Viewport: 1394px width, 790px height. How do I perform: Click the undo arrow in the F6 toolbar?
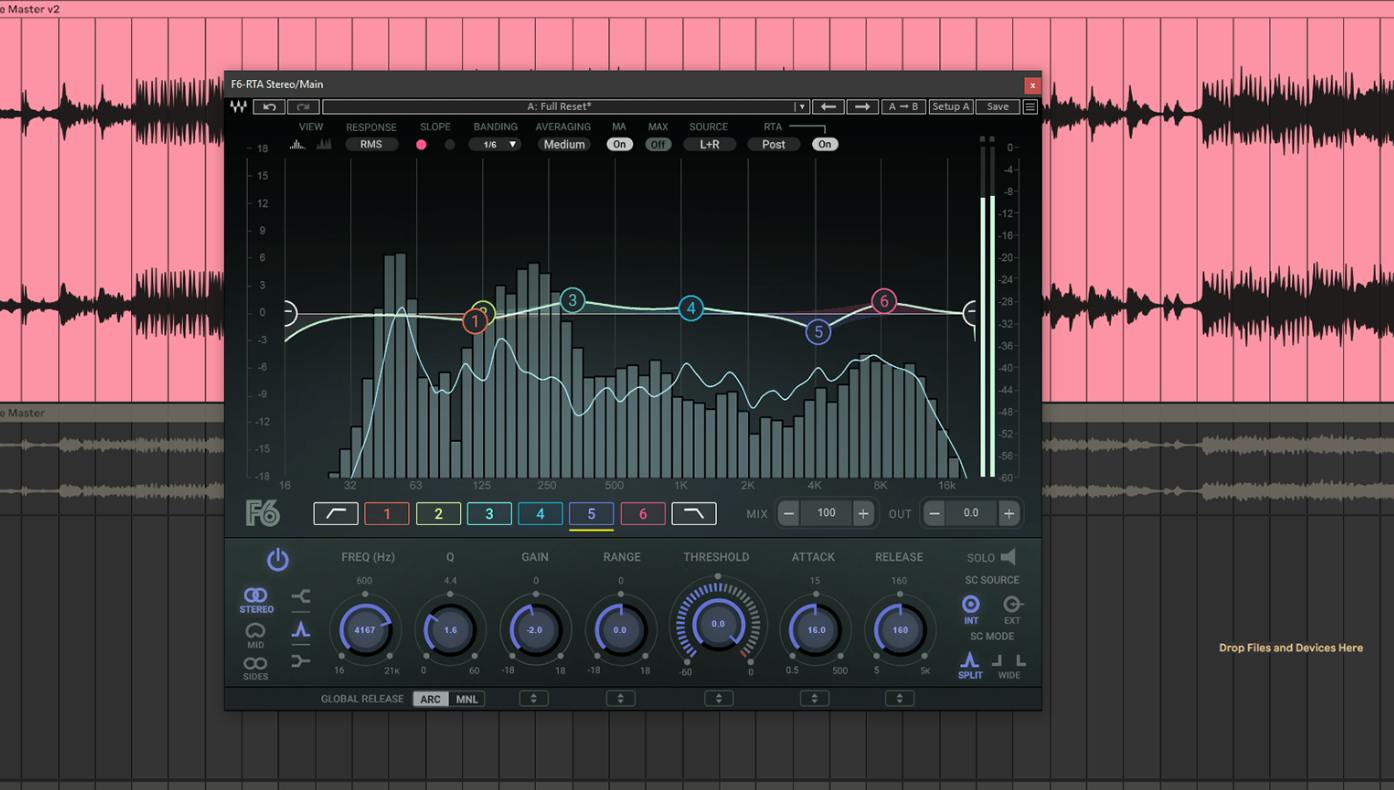[268, 107]
